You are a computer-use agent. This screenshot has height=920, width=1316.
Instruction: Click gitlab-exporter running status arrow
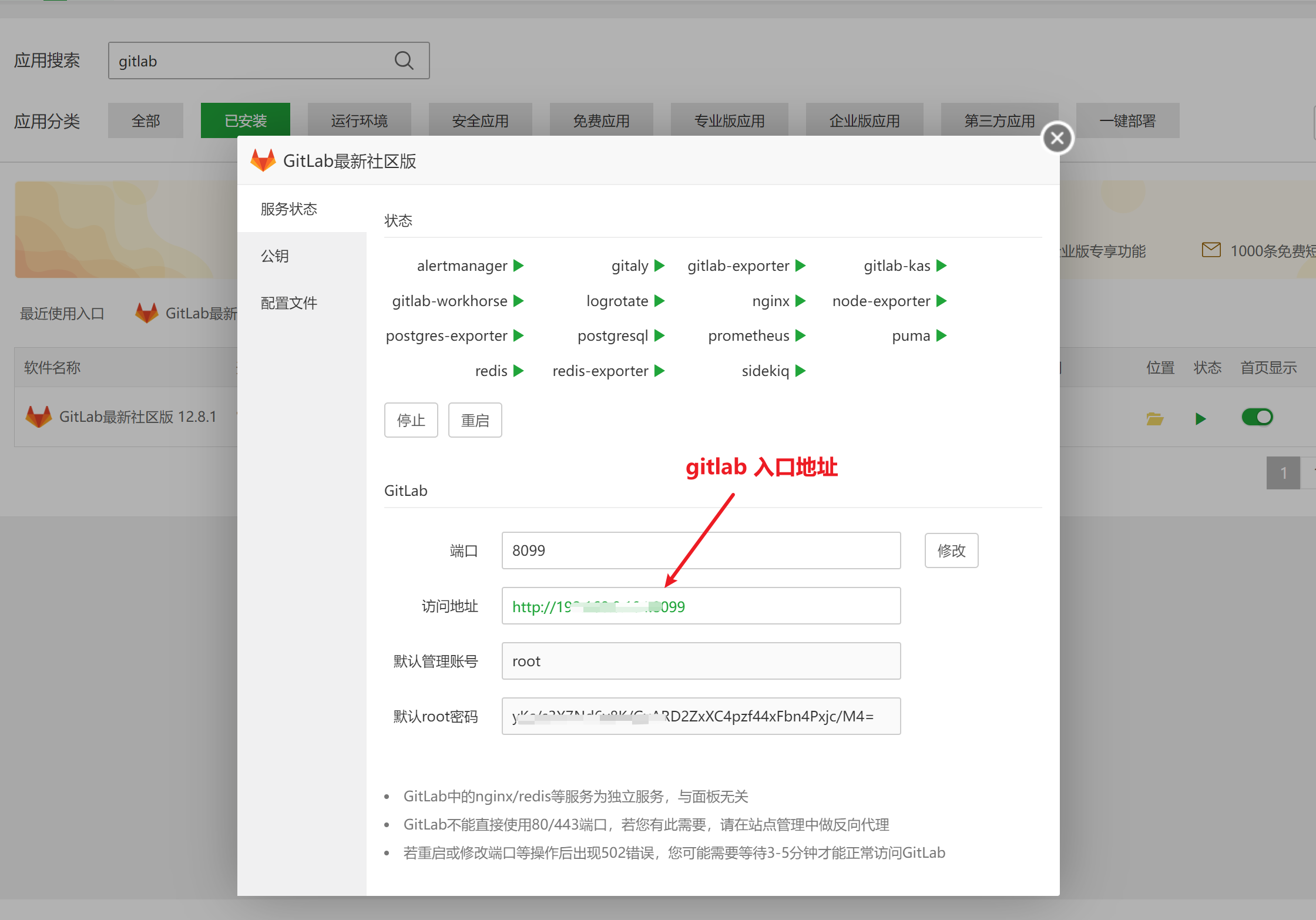tap(800, 266)
